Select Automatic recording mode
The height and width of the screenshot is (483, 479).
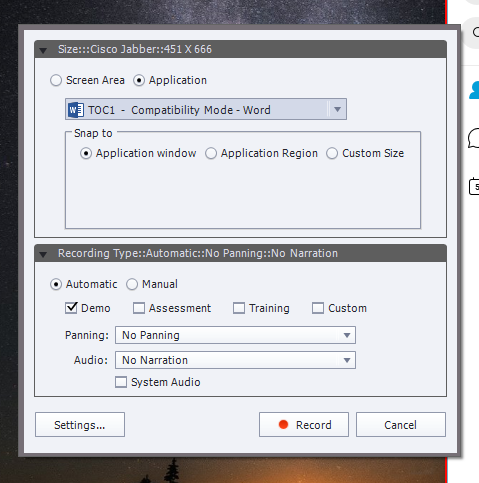pos(56,284)
